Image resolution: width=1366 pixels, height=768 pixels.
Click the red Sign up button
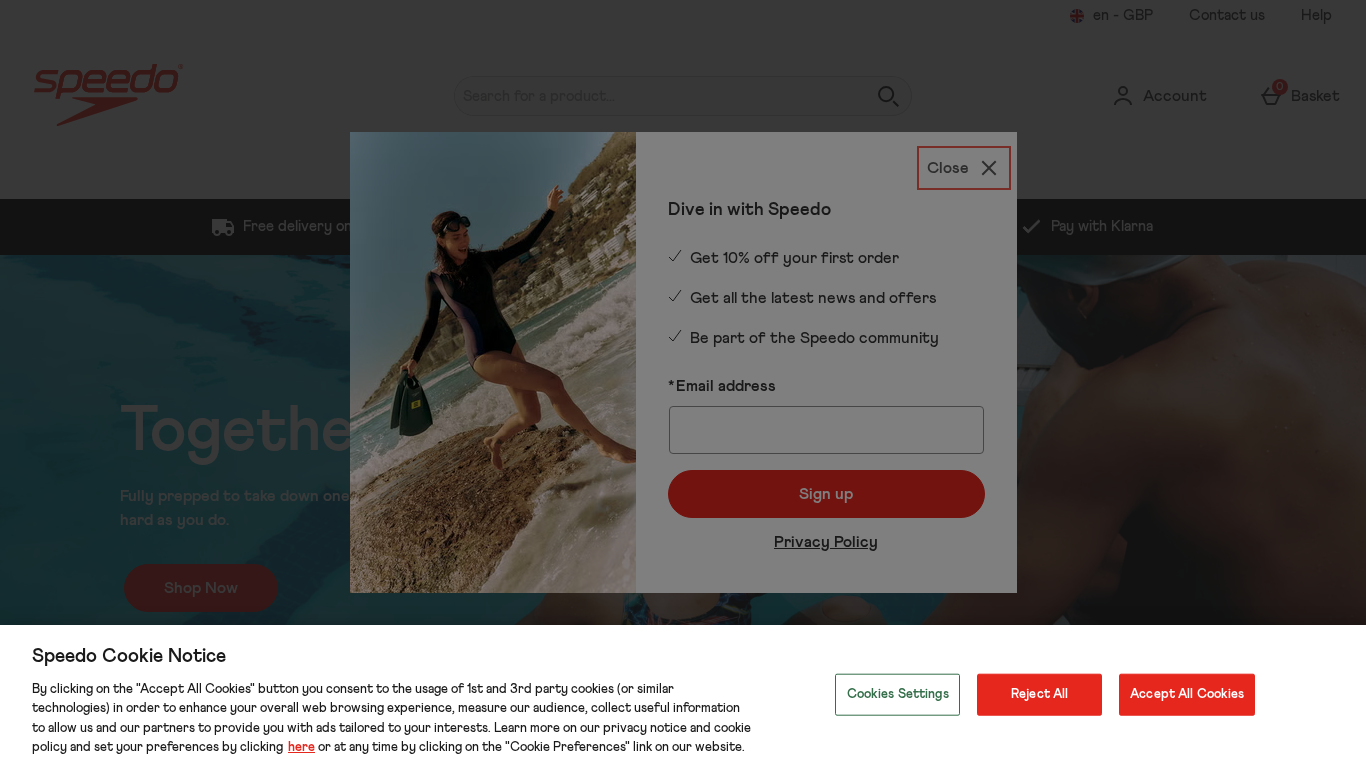click(x=826, y=494)
